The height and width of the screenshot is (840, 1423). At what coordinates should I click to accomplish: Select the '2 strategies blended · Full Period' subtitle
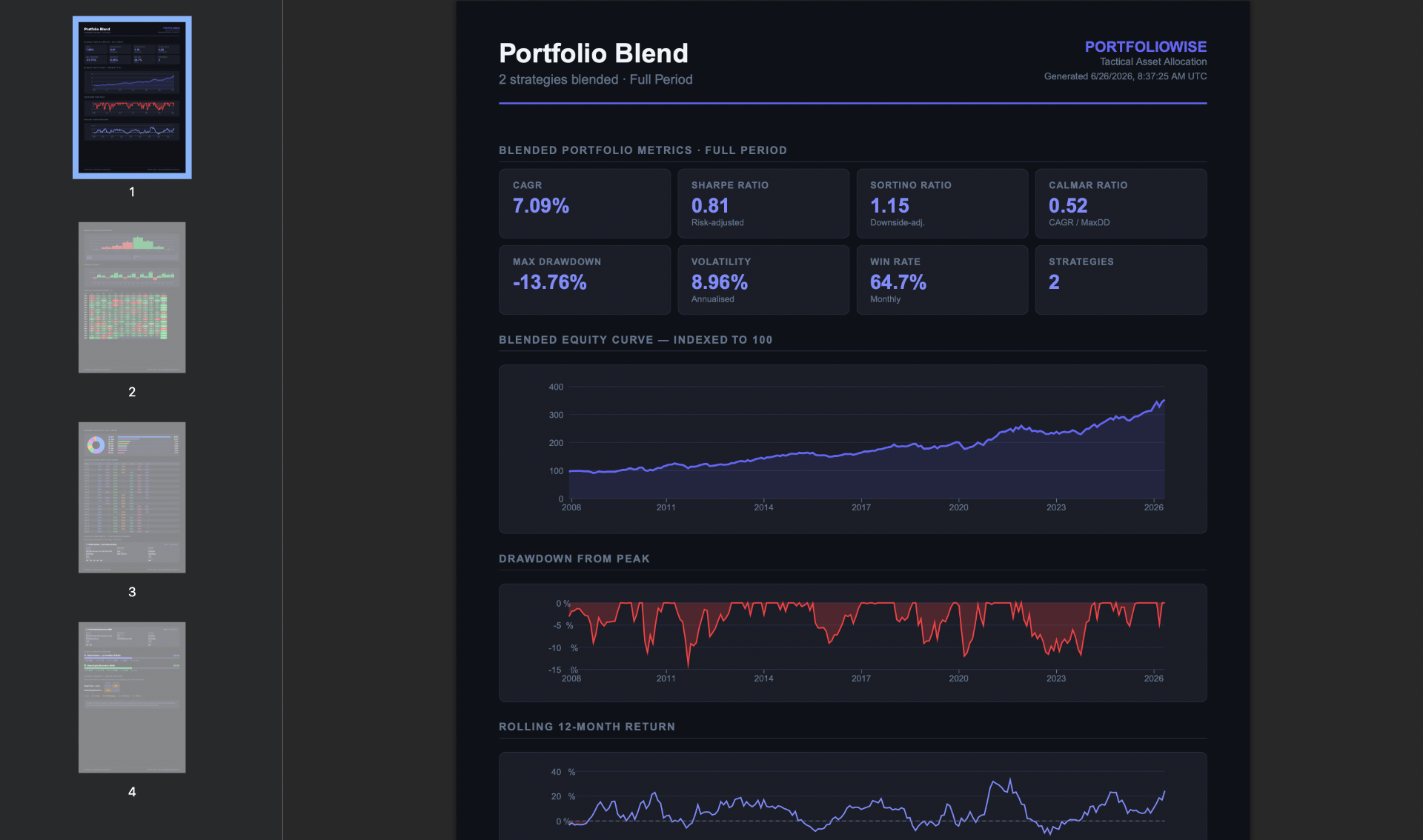595,79
